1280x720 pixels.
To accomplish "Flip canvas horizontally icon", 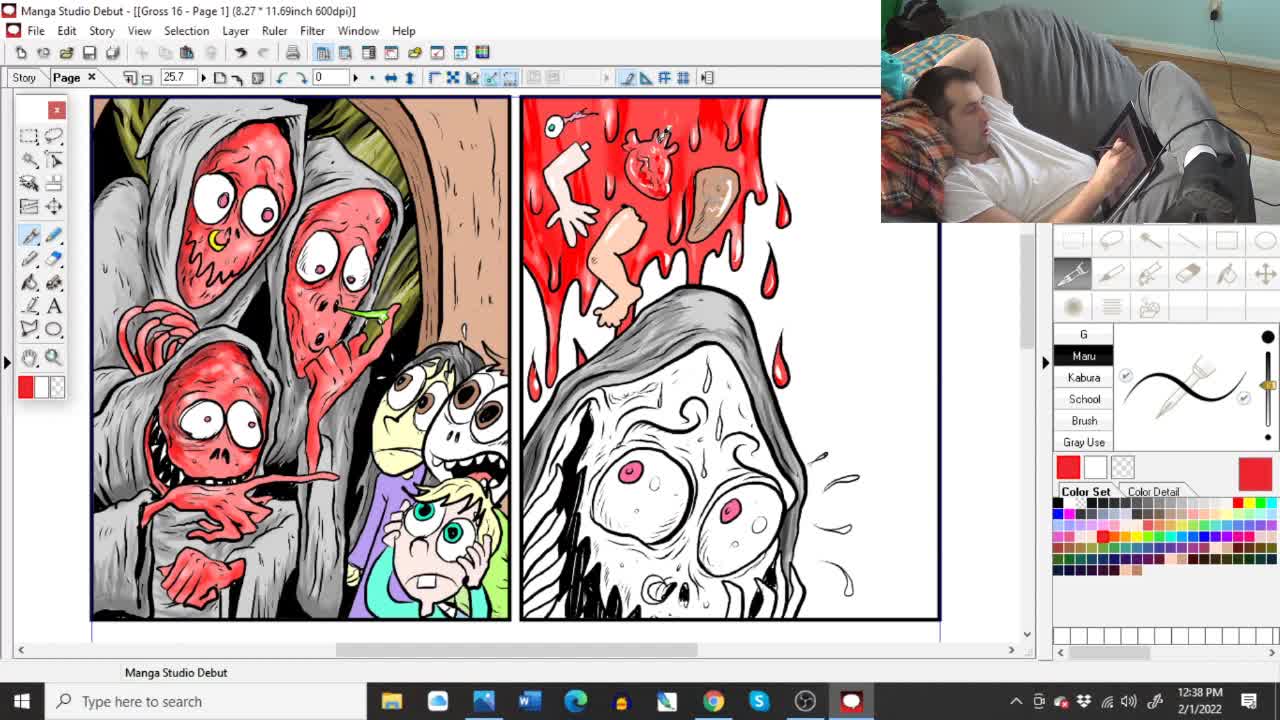I will [x=390, y=78].
